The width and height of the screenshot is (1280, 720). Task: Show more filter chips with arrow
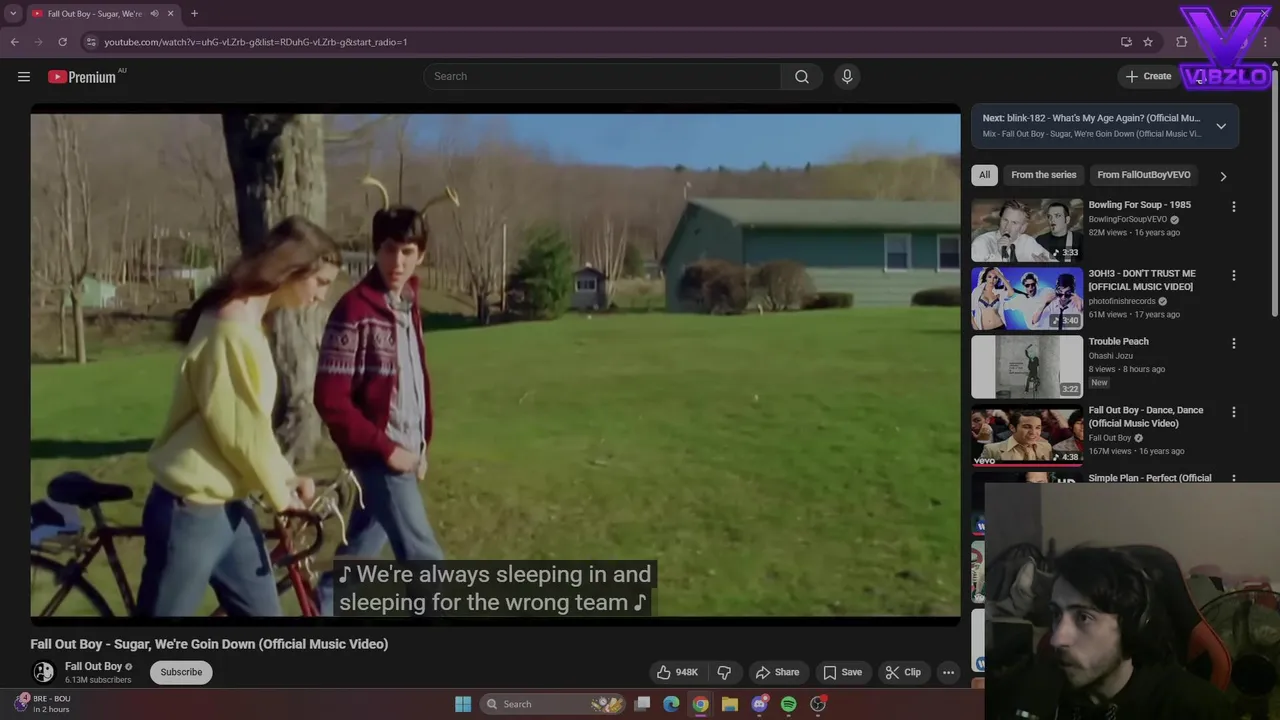pyautogui.click(x=1223, y=176)
